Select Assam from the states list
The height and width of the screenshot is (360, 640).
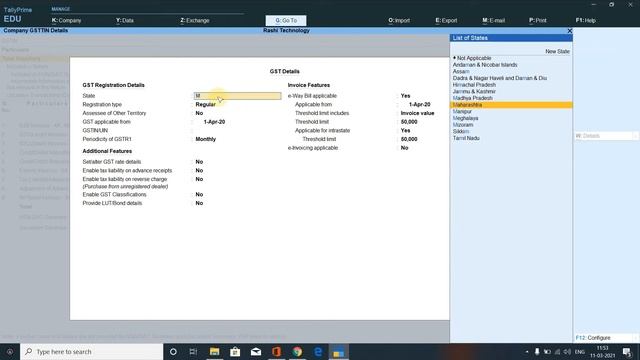tap(461, 71)
